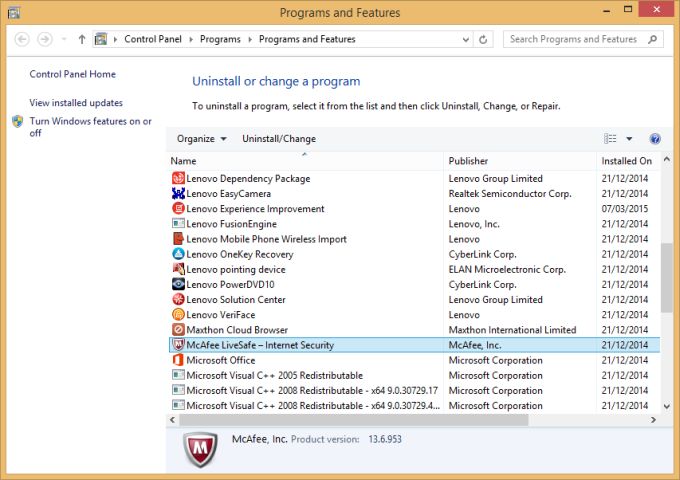Click the Lenovo EasyCamera icon
The width and height of the screenshot is (680, 480).
point(178,194)
